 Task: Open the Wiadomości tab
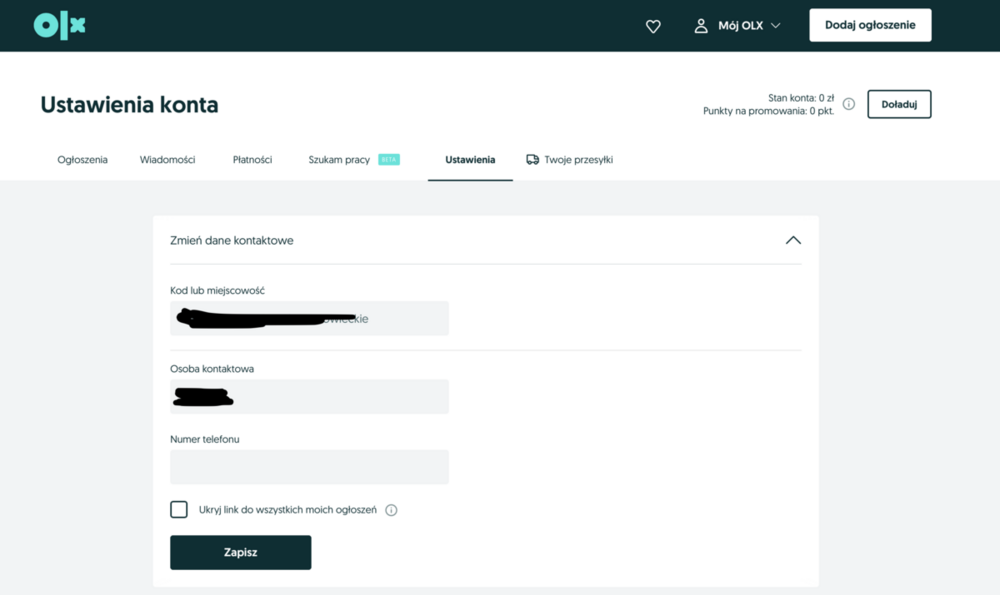167,159
